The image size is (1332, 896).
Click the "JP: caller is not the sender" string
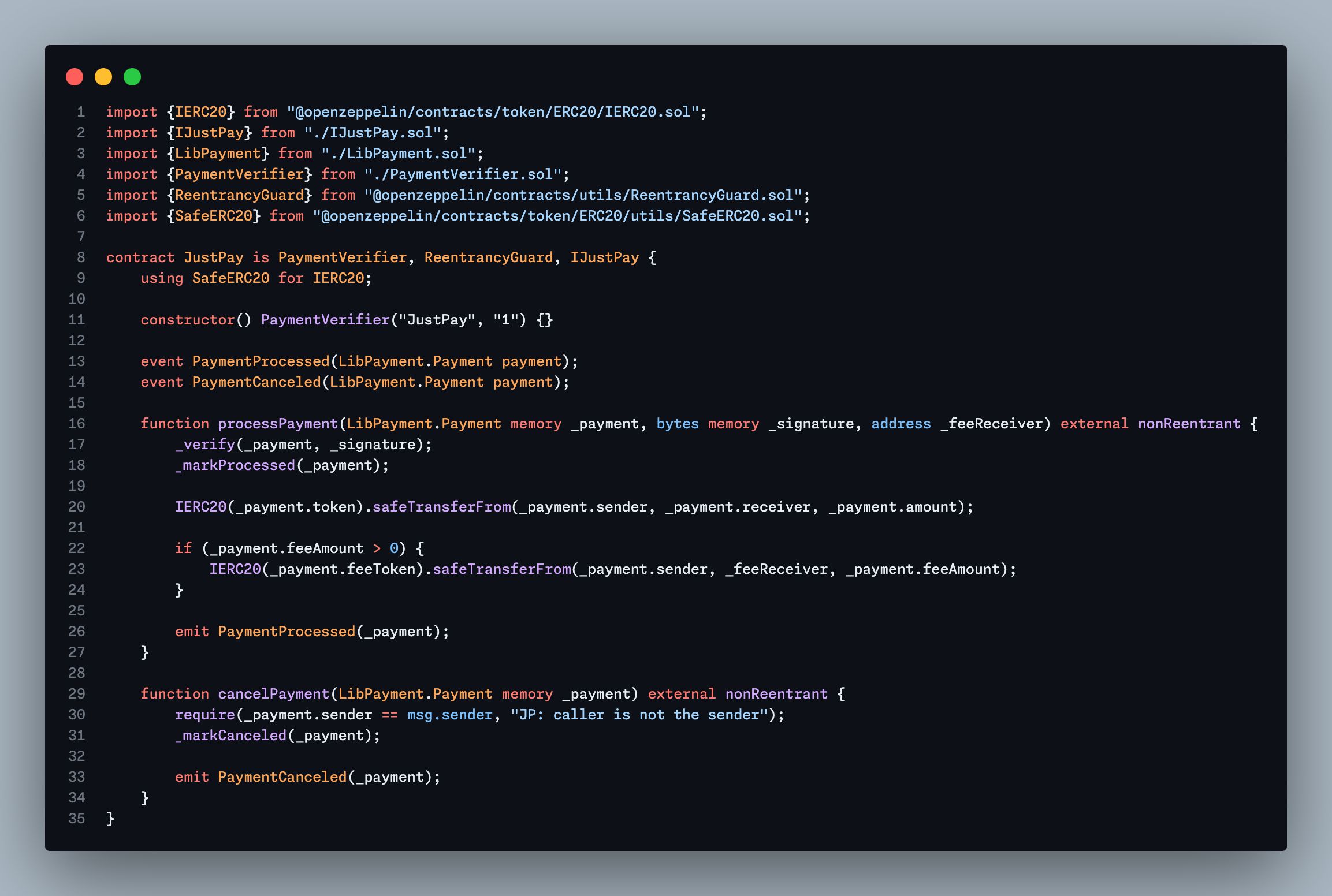pos(639,715)
